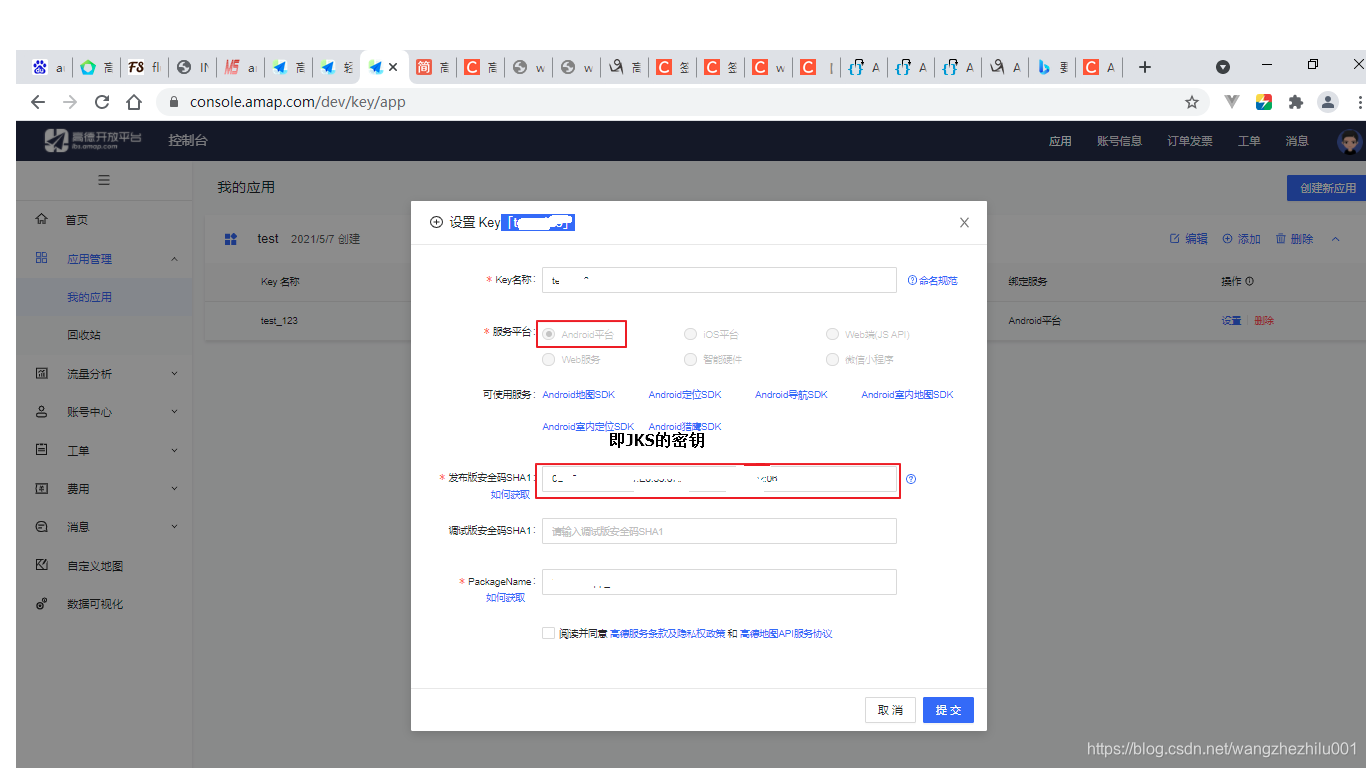Screen dimensions: 1366x768
Task: Click the 应用管理 sidebar icon
Action: [x=40, y=258]
